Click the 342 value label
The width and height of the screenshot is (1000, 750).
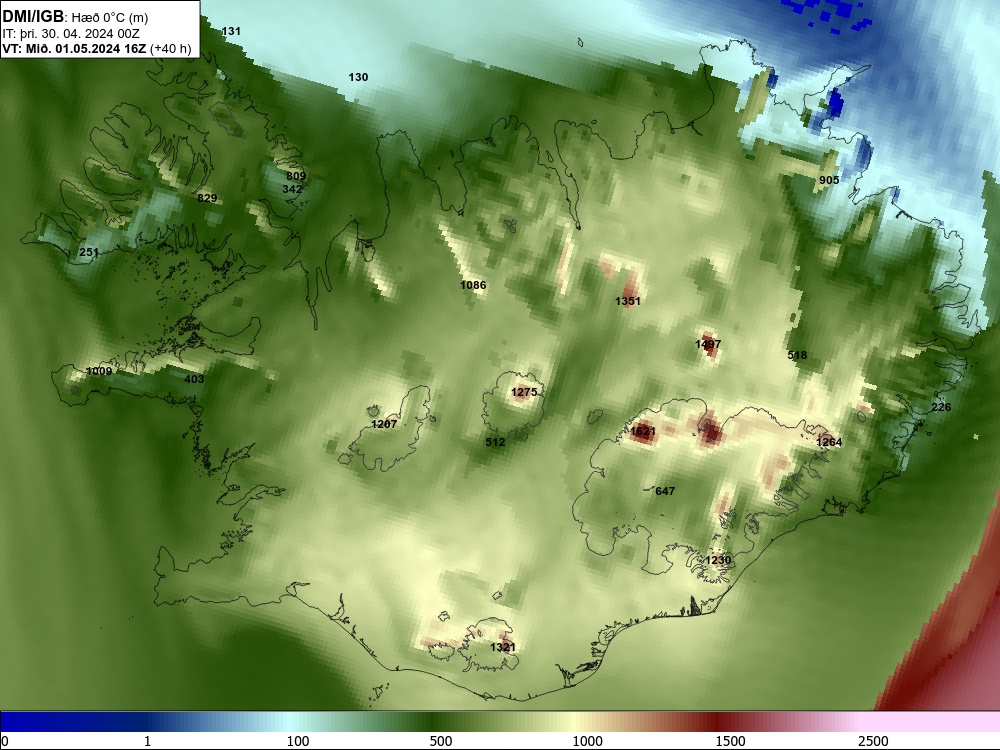(x=292, y=189)
